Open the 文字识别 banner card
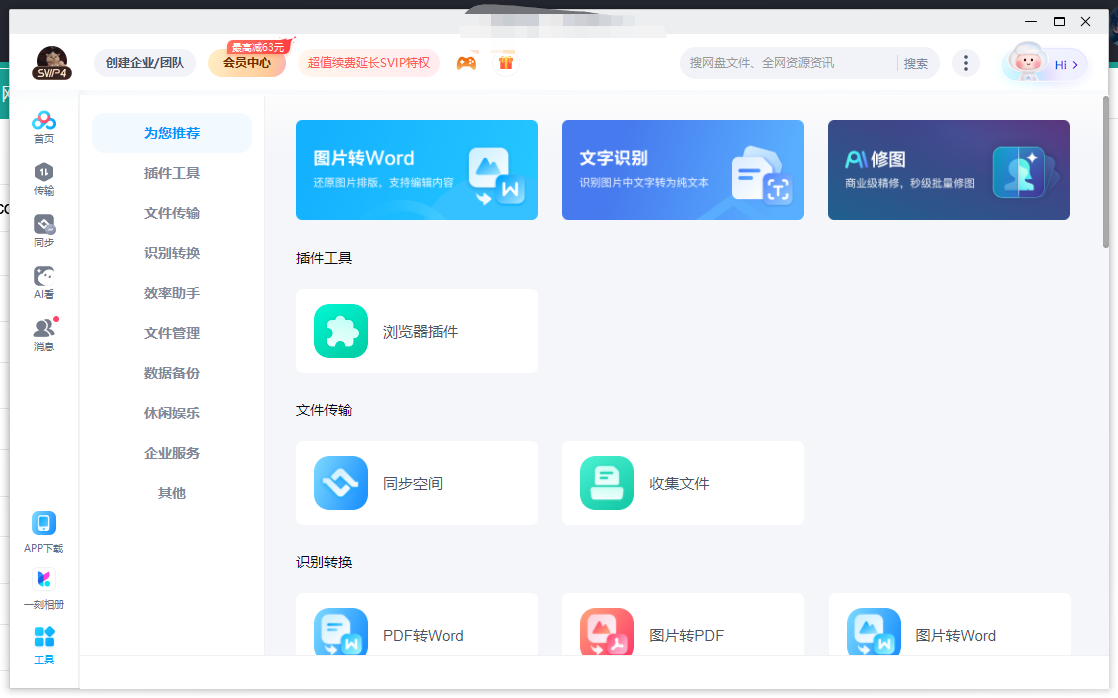 [682, 170]
